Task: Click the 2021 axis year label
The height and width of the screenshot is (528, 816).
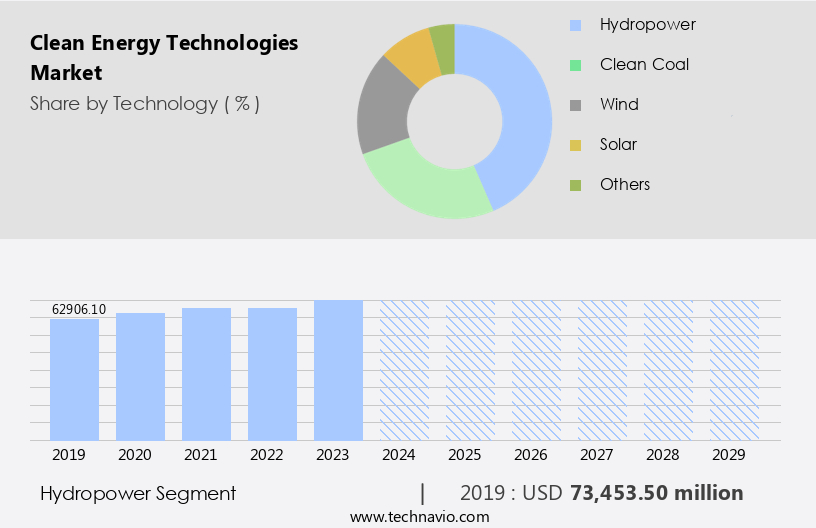Action: 201,455
